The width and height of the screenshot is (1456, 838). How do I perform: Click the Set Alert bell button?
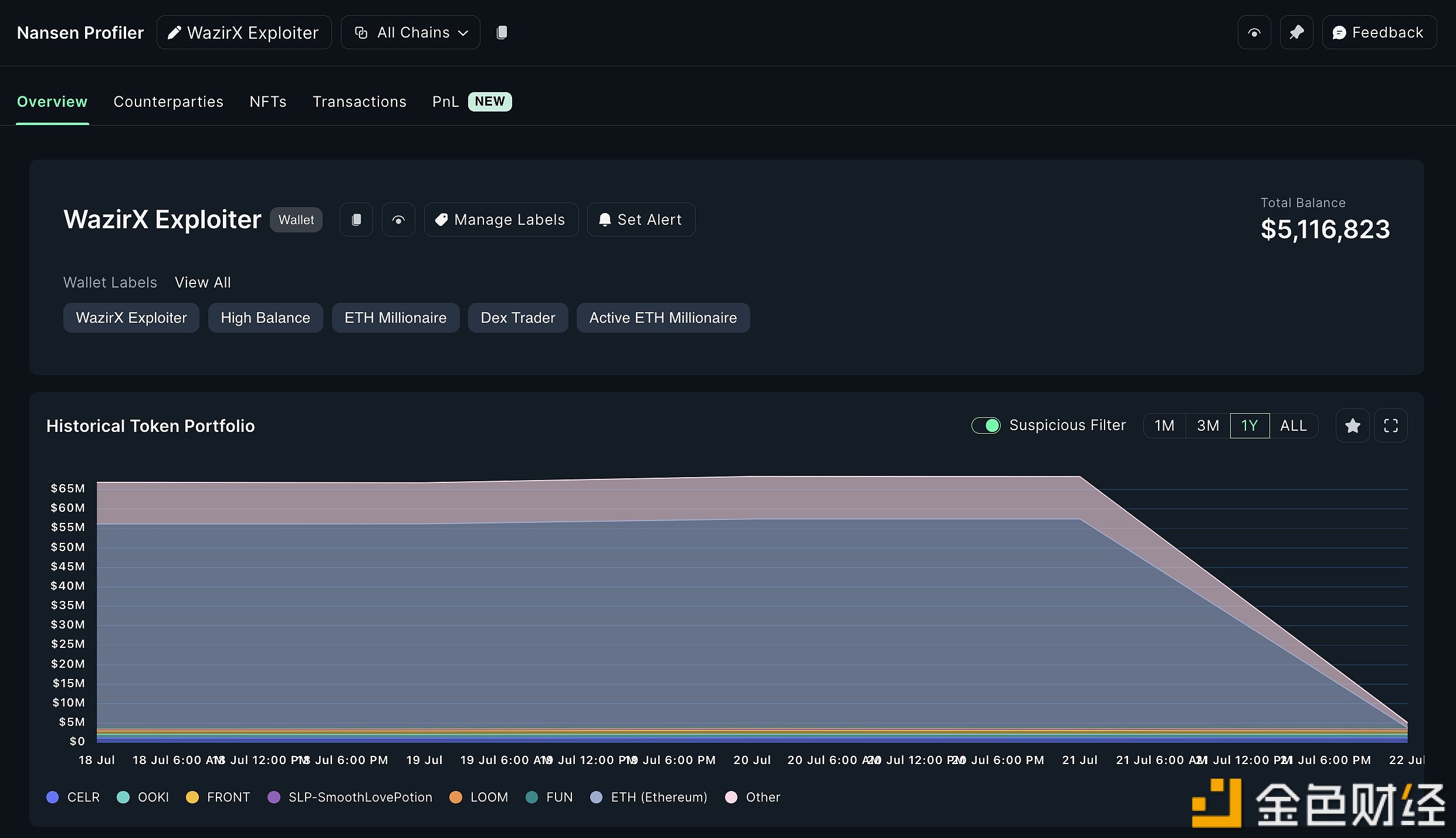click(x=641, y=219)
